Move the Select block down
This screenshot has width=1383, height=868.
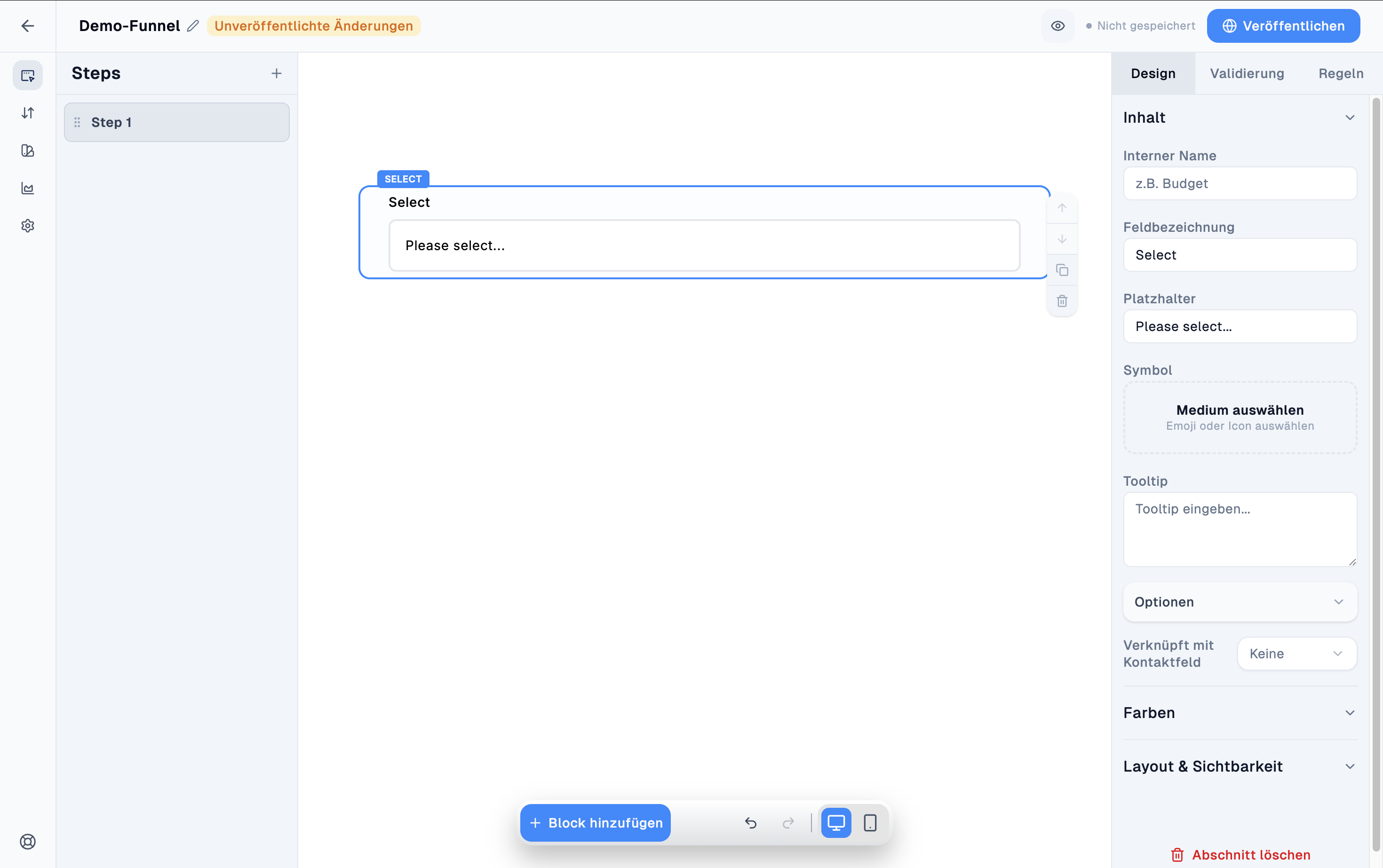coord(1062,239)
